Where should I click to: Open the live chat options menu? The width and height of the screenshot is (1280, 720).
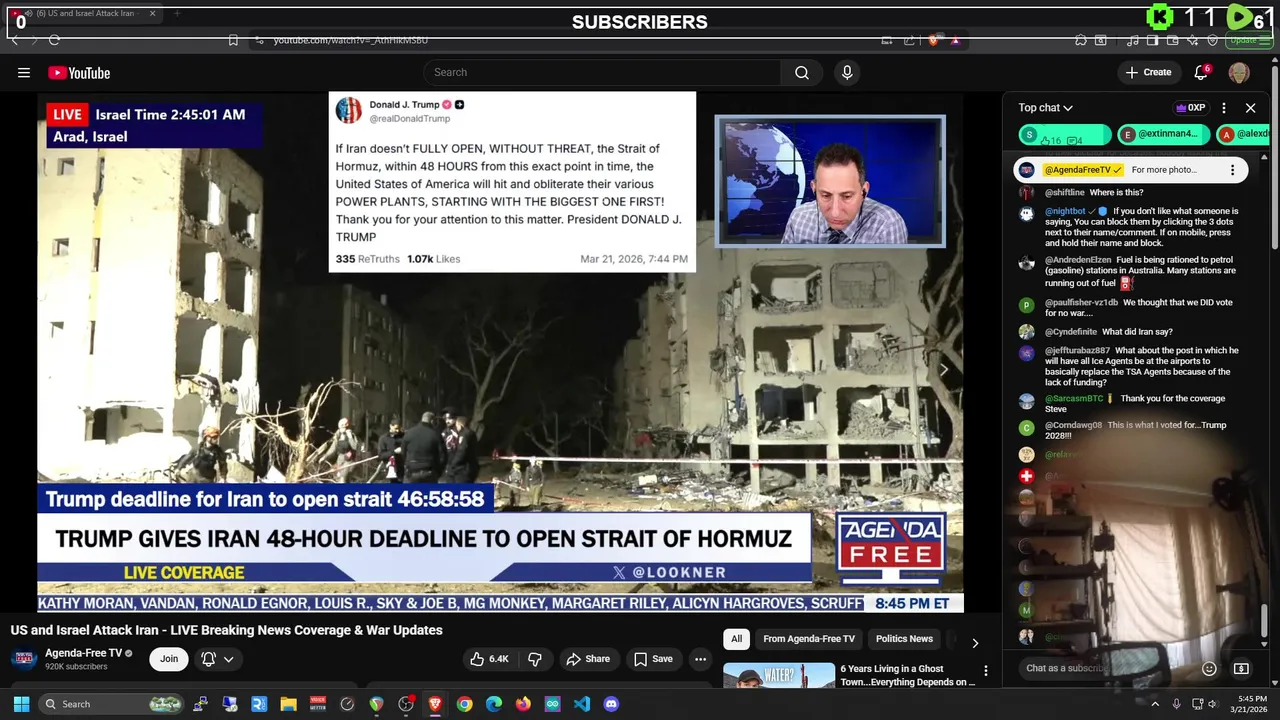pos(1223,108)
